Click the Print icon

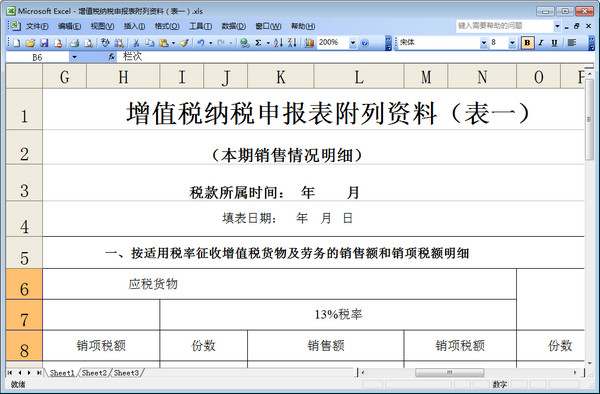[x=75, y=43]
